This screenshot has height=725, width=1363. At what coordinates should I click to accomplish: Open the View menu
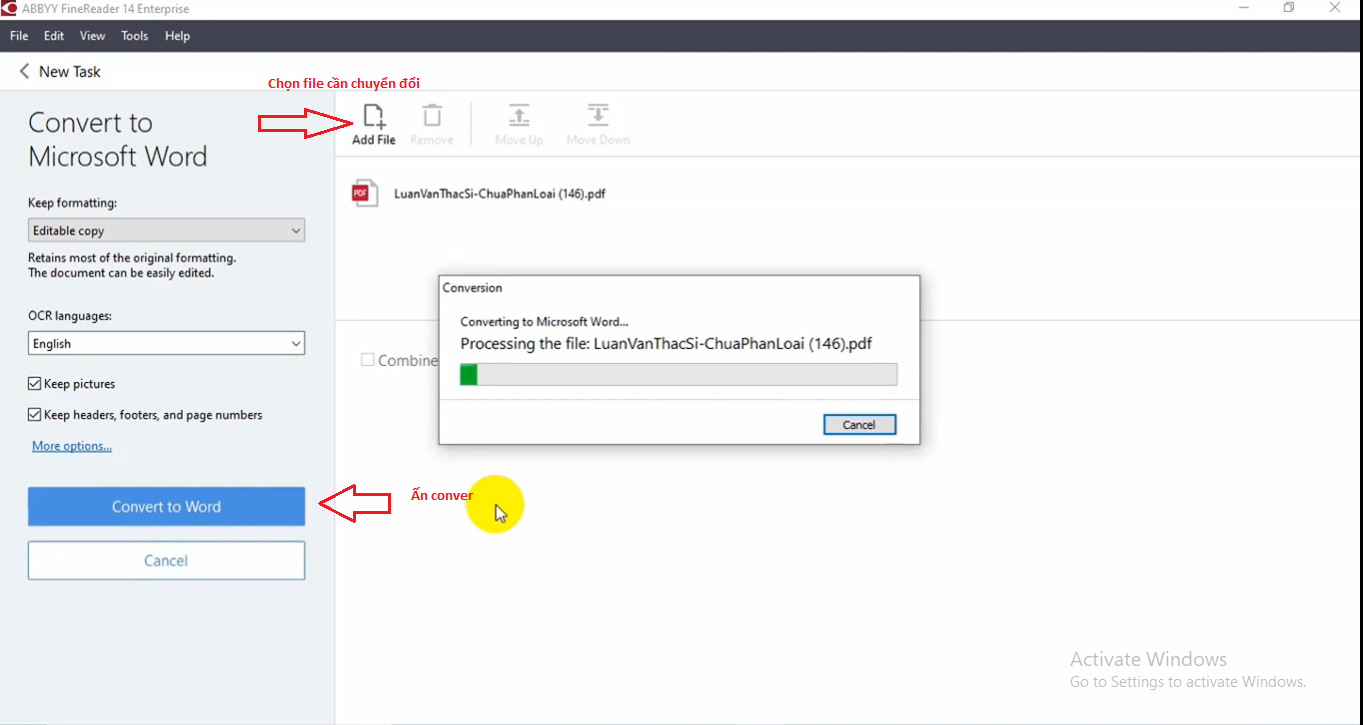click(92, 36)
